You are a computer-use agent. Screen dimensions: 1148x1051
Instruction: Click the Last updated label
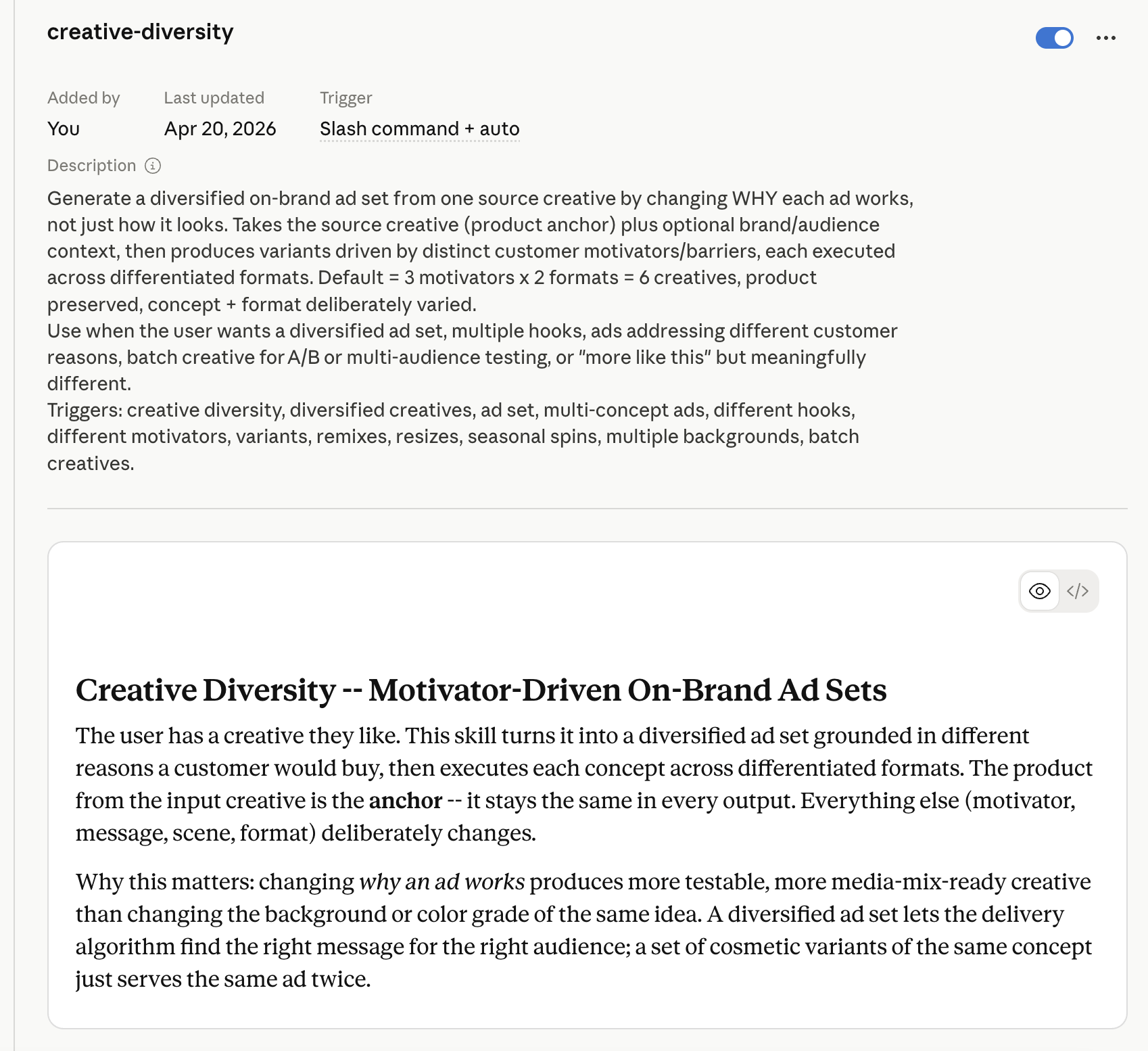pos(214,98)
